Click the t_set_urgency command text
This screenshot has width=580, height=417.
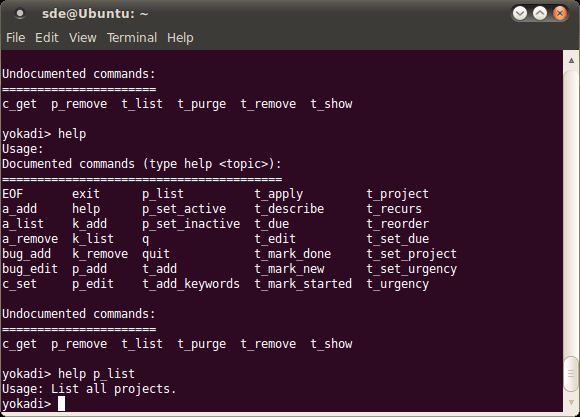pyautogui.click(x=412, y=269)
